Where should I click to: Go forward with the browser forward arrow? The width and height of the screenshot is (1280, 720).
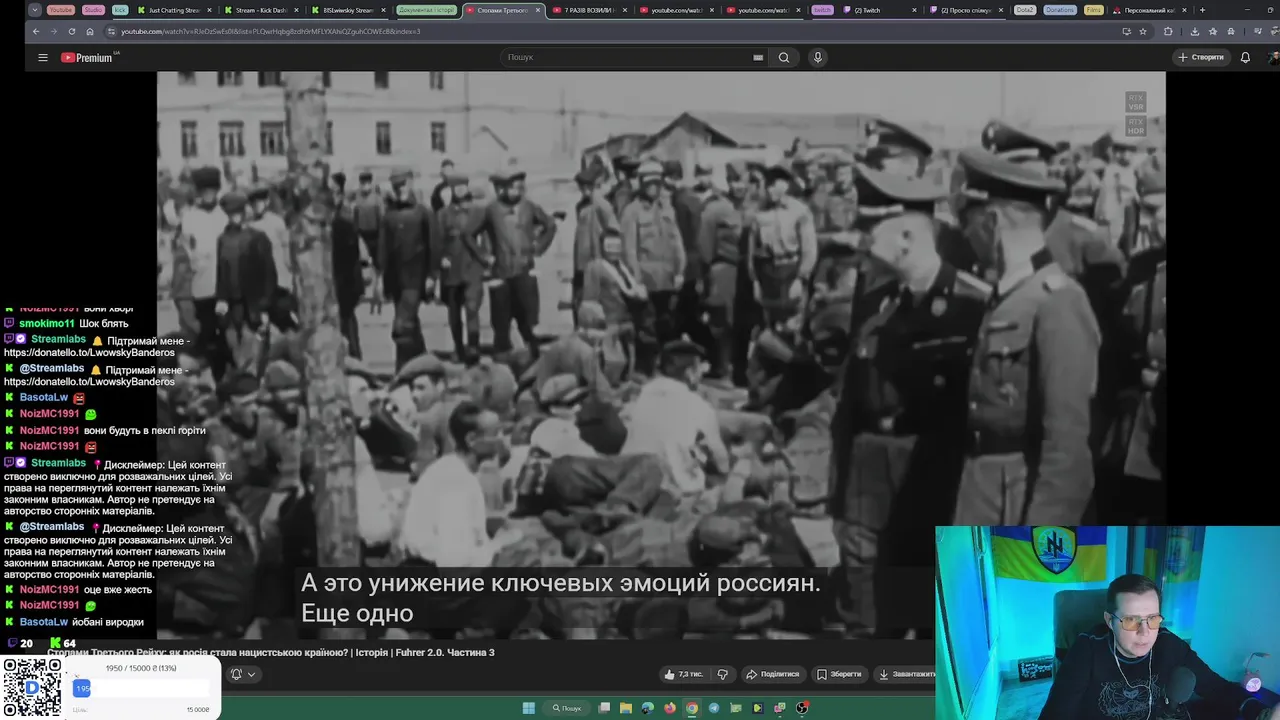pyautogui.click(x=54, y=31)
